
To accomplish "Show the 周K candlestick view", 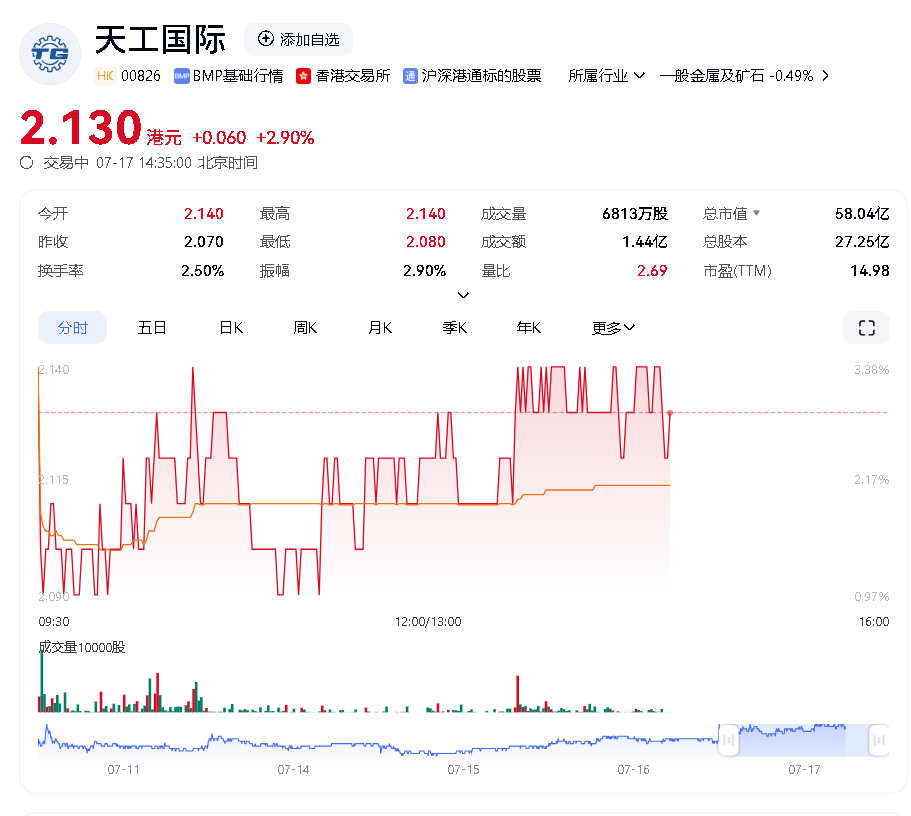I will [305, 328].
